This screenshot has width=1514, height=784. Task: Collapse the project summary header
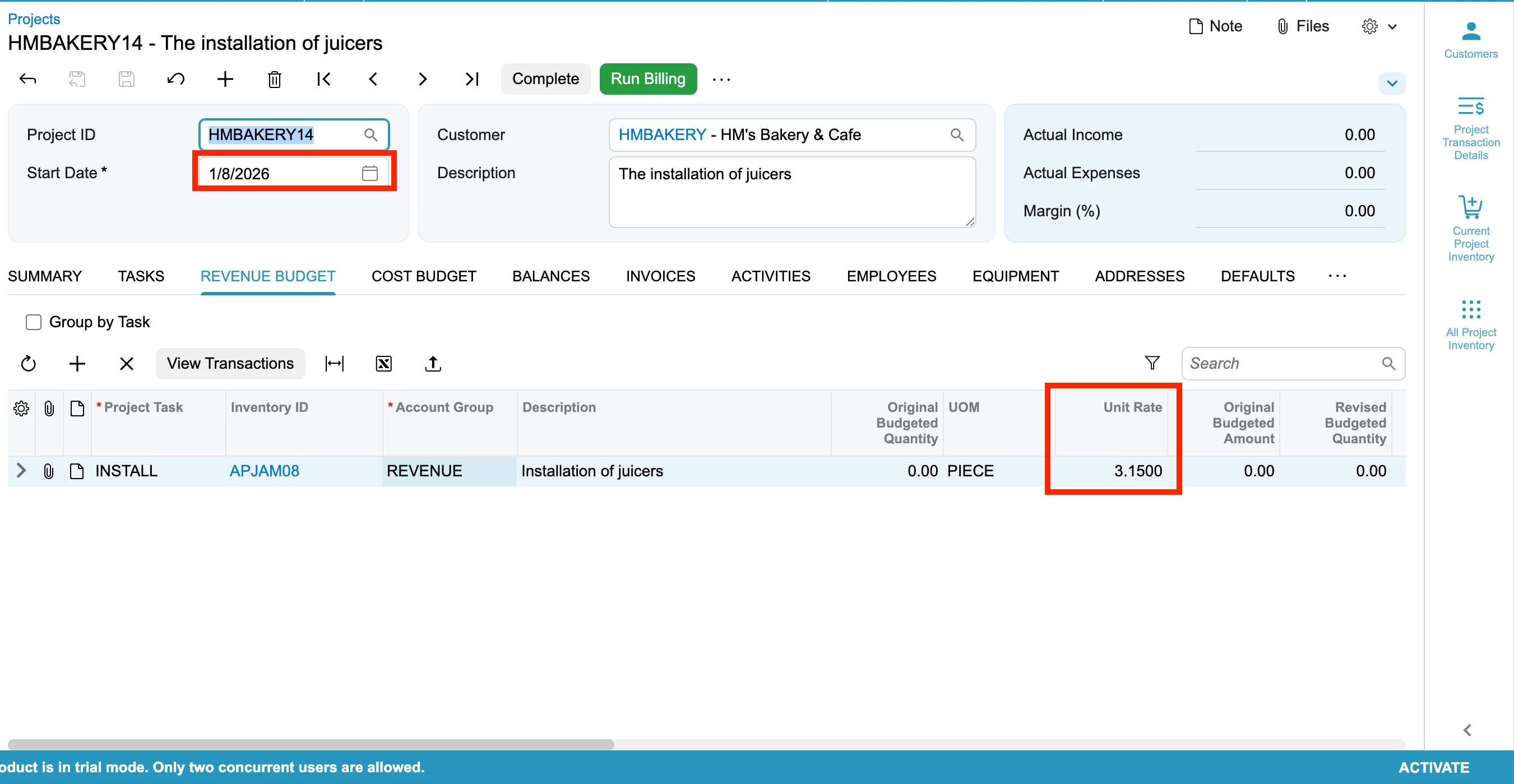pos(1392,83)
